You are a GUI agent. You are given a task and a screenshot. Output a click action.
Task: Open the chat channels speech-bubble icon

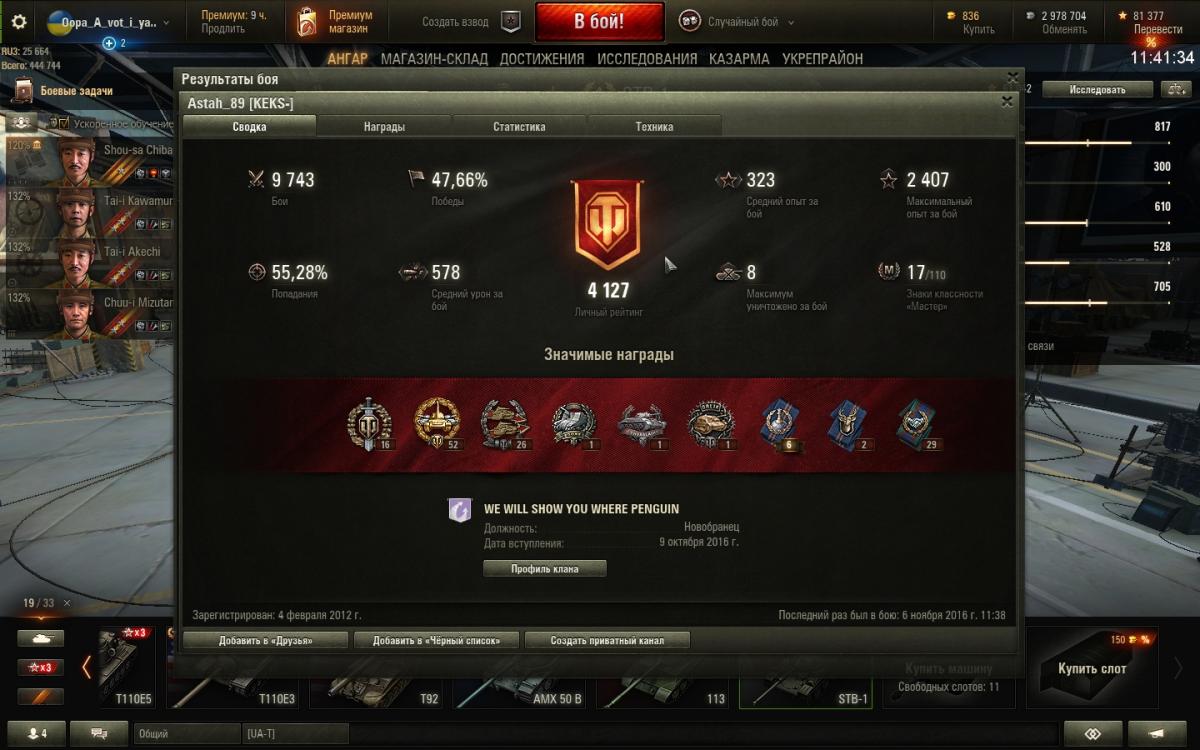click(x=99, y=733)
